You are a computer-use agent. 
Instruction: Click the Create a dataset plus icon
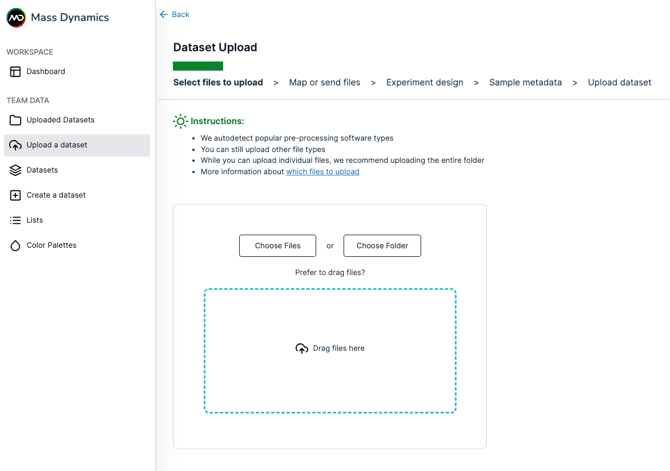(x=15, y=195)
